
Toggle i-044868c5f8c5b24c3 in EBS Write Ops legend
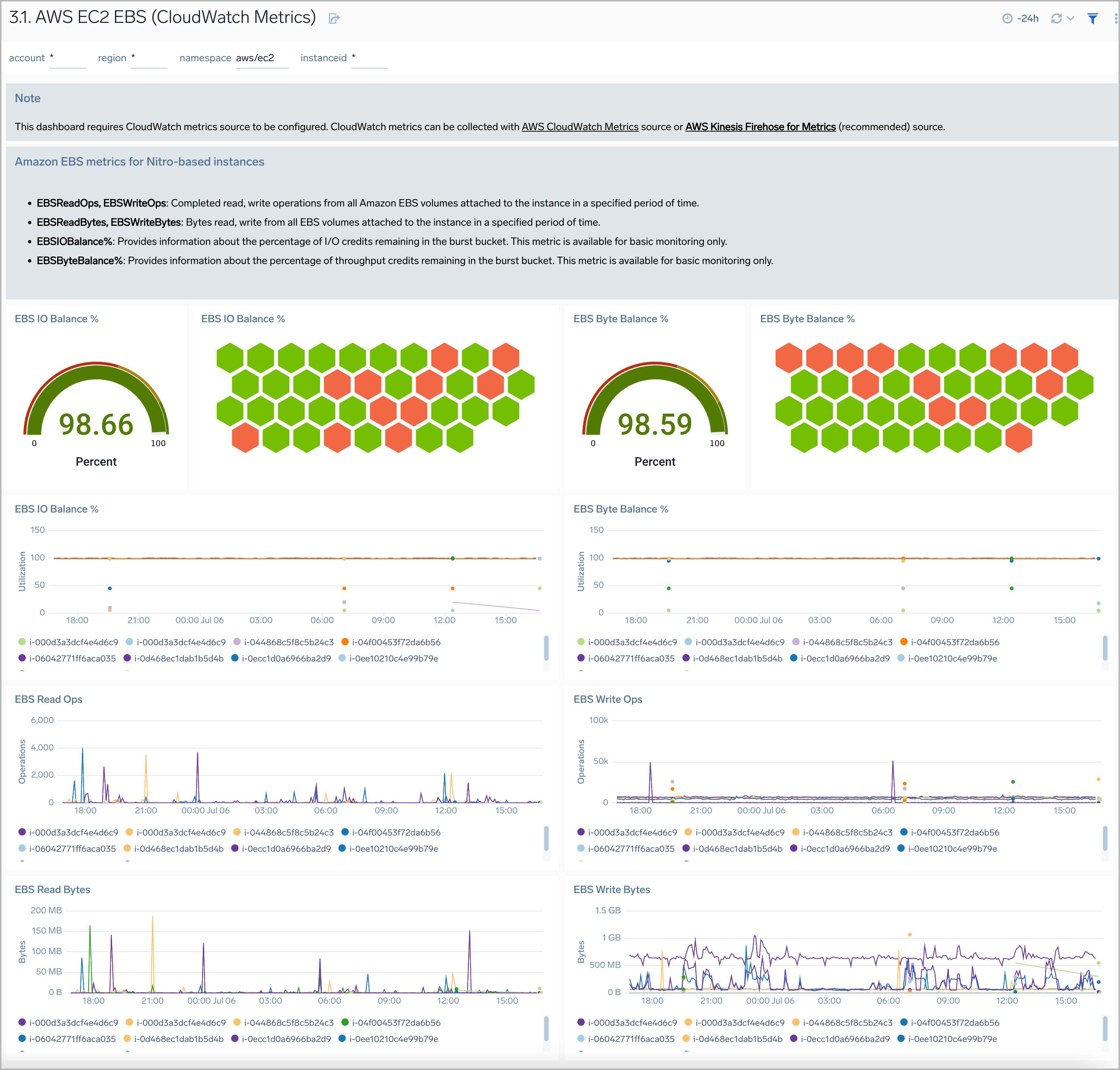pos(842,833)
